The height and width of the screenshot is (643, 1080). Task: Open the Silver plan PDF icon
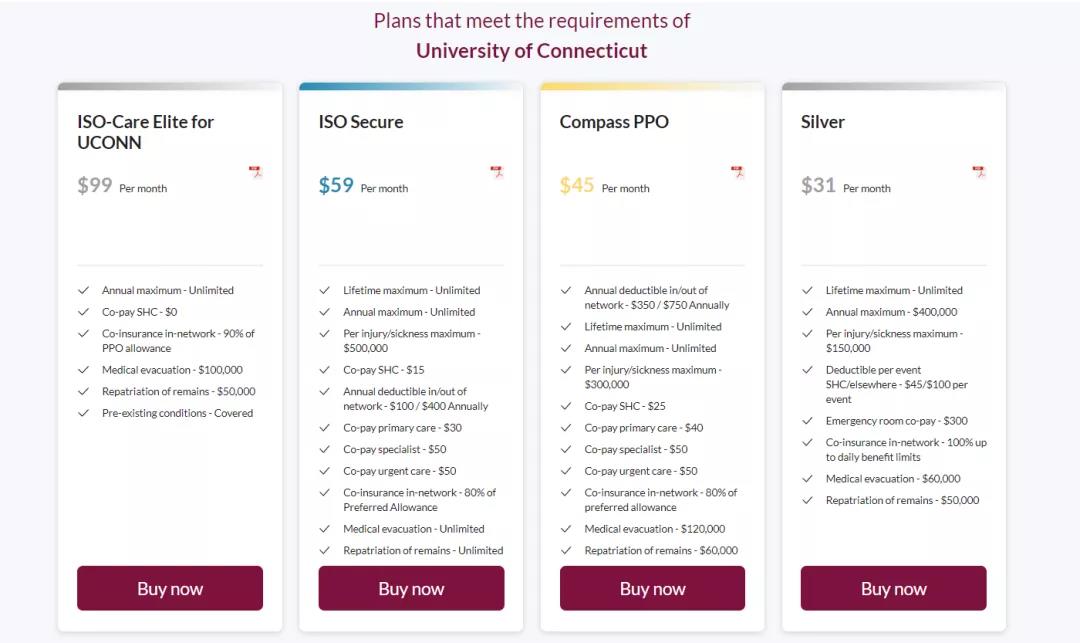coord(978,172)
